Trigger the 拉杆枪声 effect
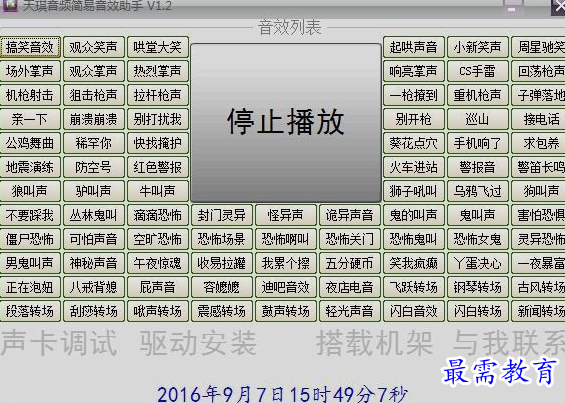Image resolution: width=565 pixels, height=403 pixels. tap(158, 96)
